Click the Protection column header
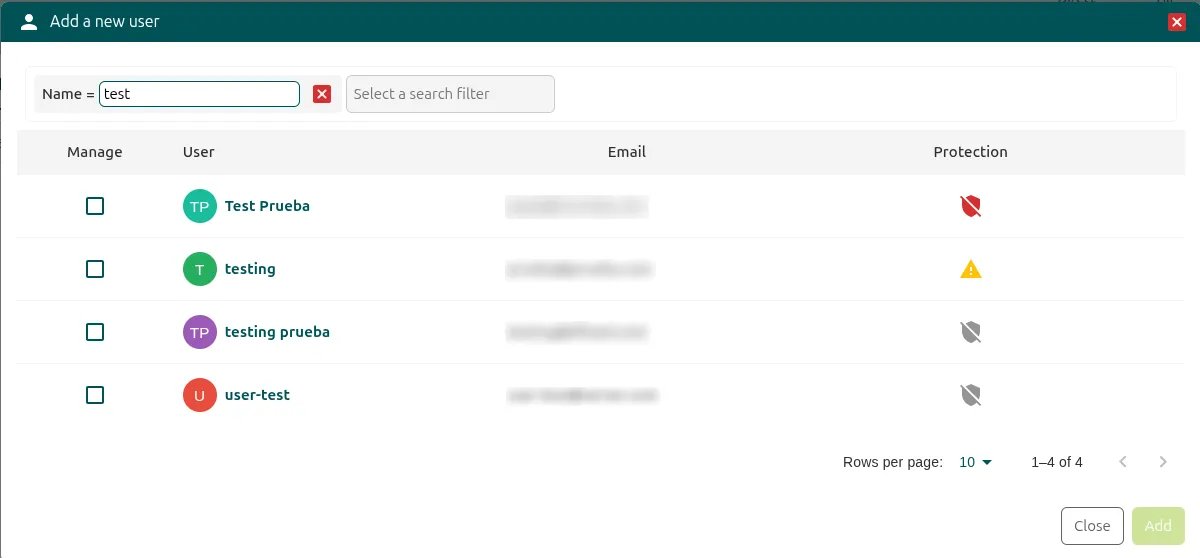Screen dimensions: 1200x558 pyautogui.click(x=970, y=152)
